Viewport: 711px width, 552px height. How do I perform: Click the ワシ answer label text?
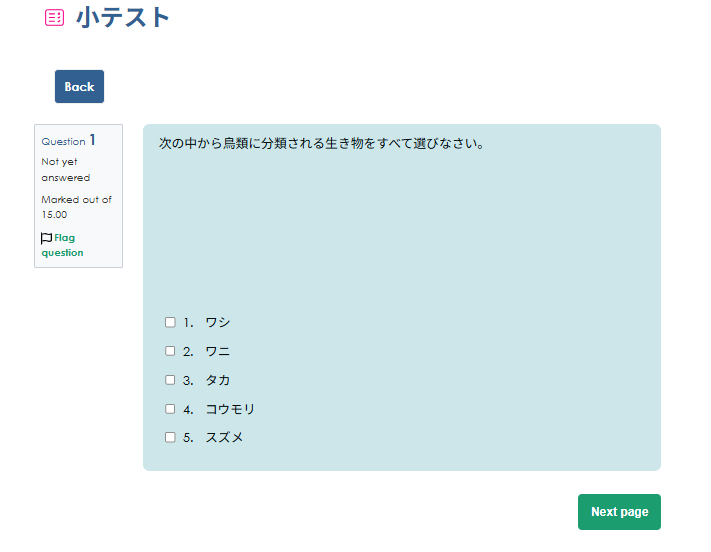pos(217,322)
